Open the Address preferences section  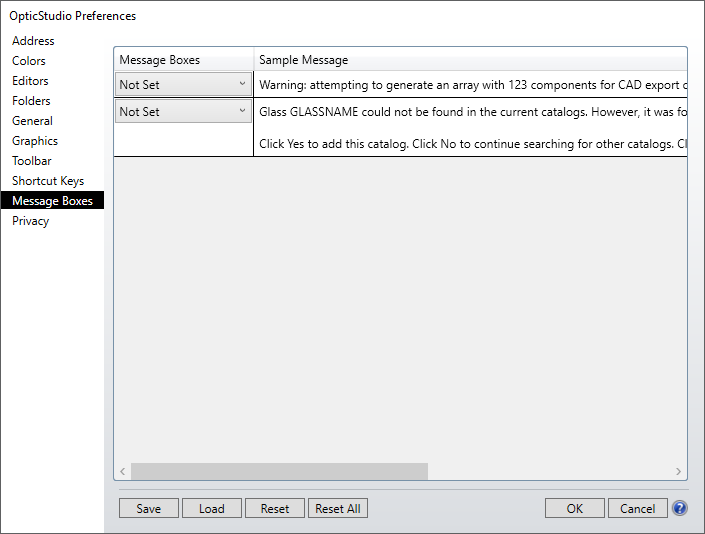coord(33,41)
